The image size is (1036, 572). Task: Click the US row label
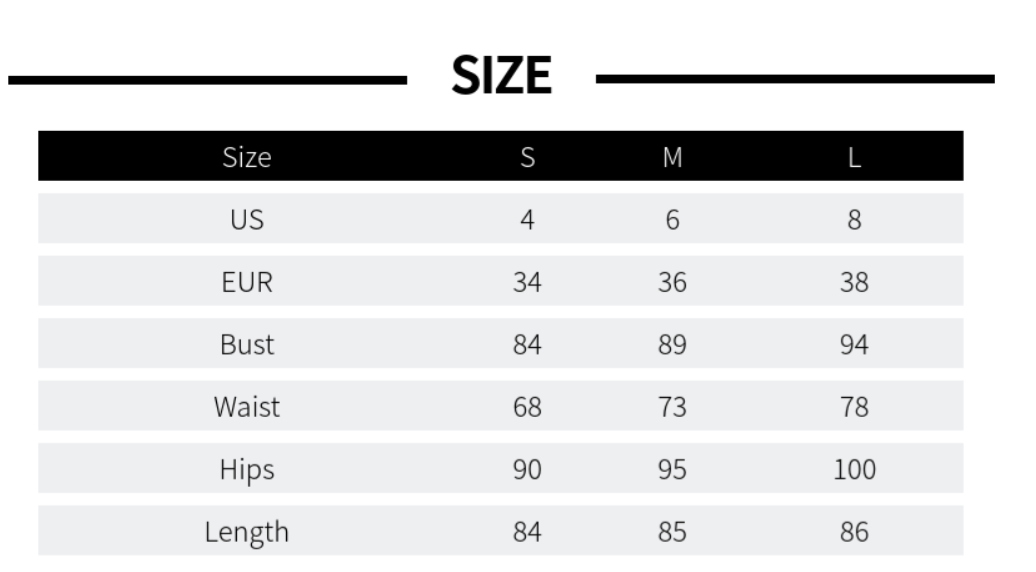coord(247,220)
